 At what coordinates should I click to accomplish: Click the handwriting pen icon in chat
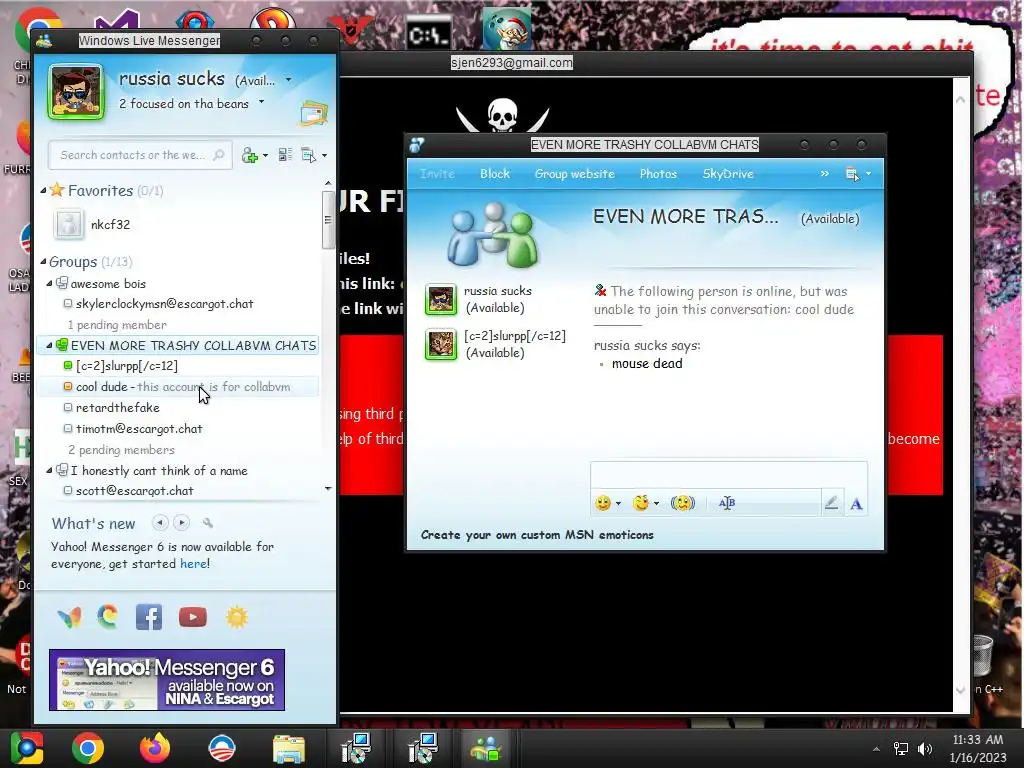tap(831, 503)
